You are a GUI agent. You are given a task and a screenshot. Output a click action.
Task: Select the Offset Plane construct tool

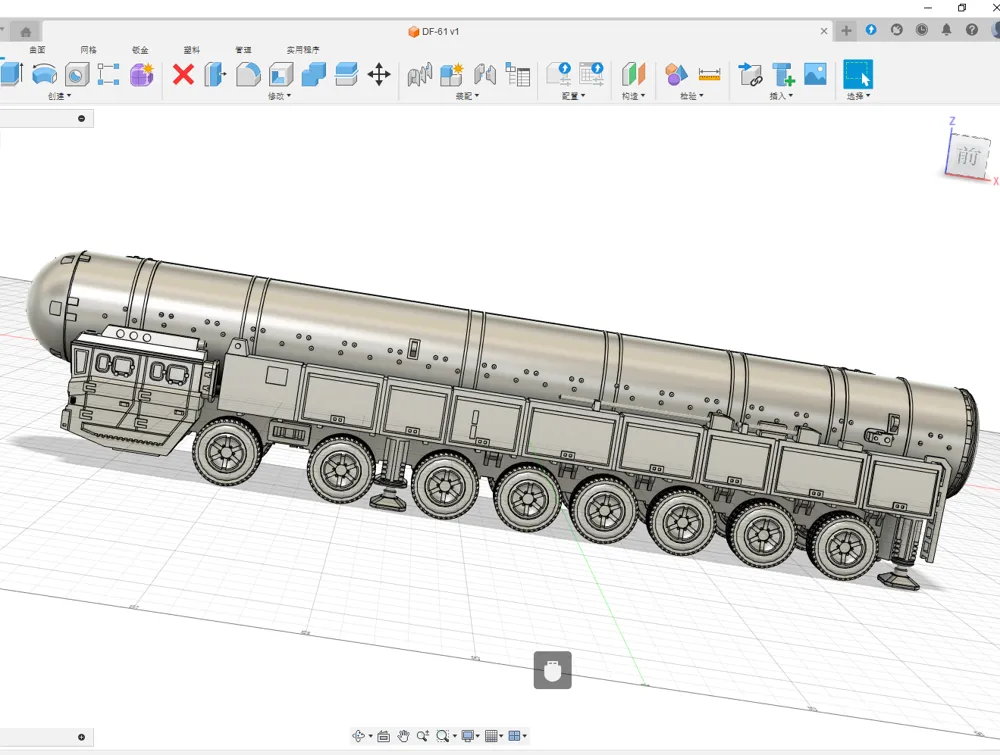point(633,75)
